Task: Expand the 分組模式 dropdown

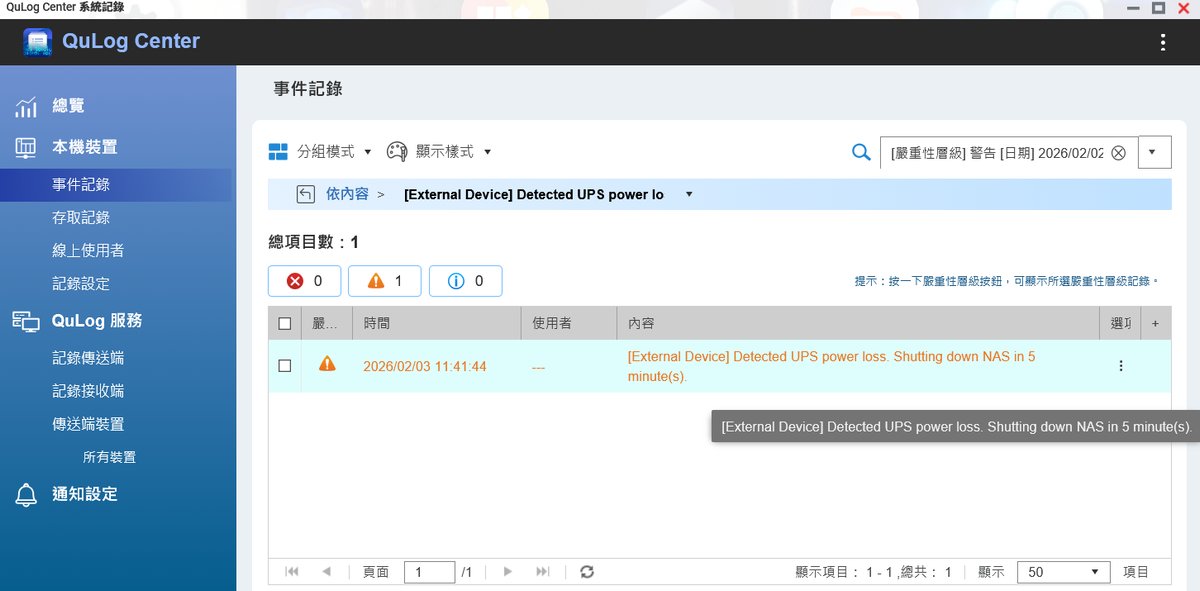Action: tap(320, 152)
